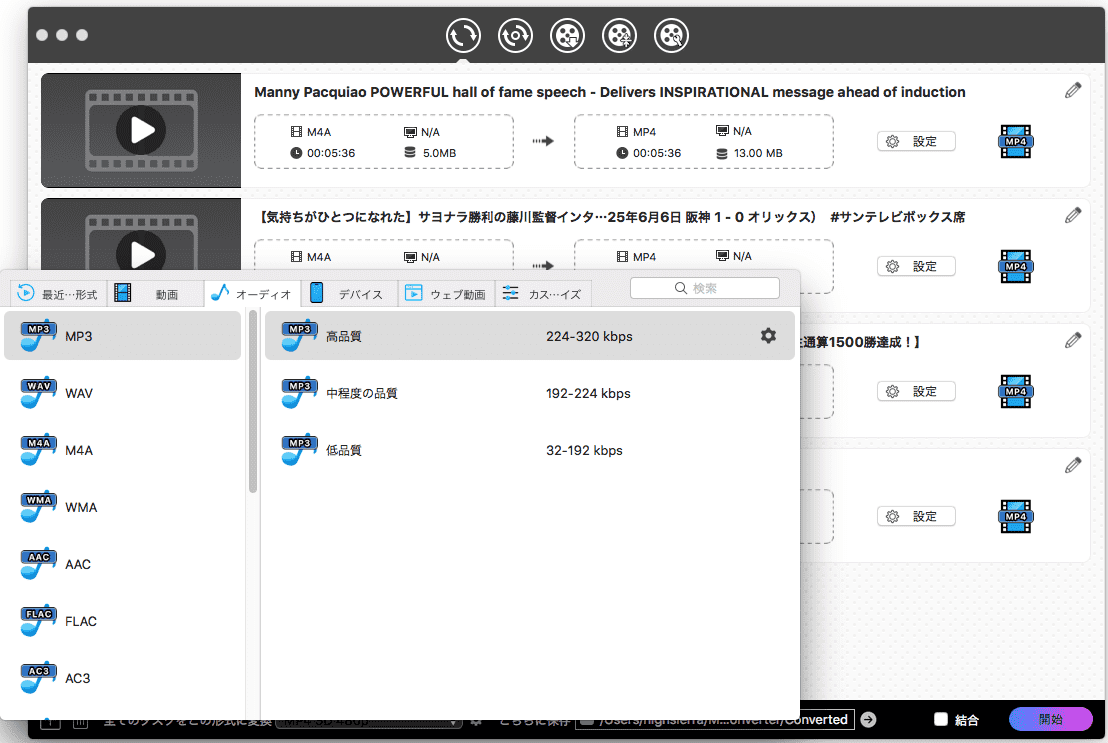The height and width of the screenshot is (743, 1108).
Task: Play the Manny Pacquiao video thumbnail
Action: pyautogui.click(x=141, y=130)
